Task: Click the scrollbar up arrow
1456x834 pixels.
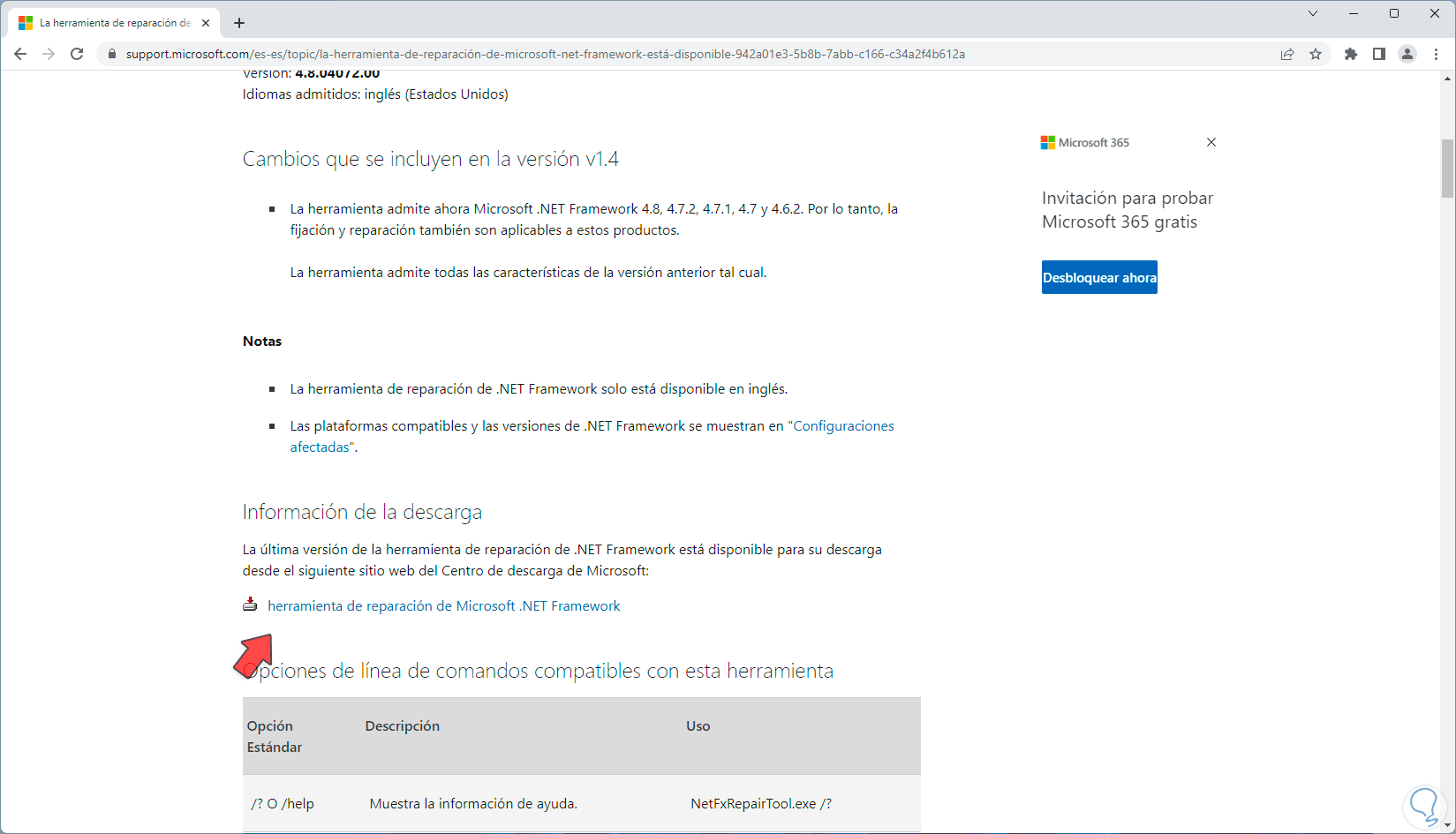Action: click(1447, 79)
